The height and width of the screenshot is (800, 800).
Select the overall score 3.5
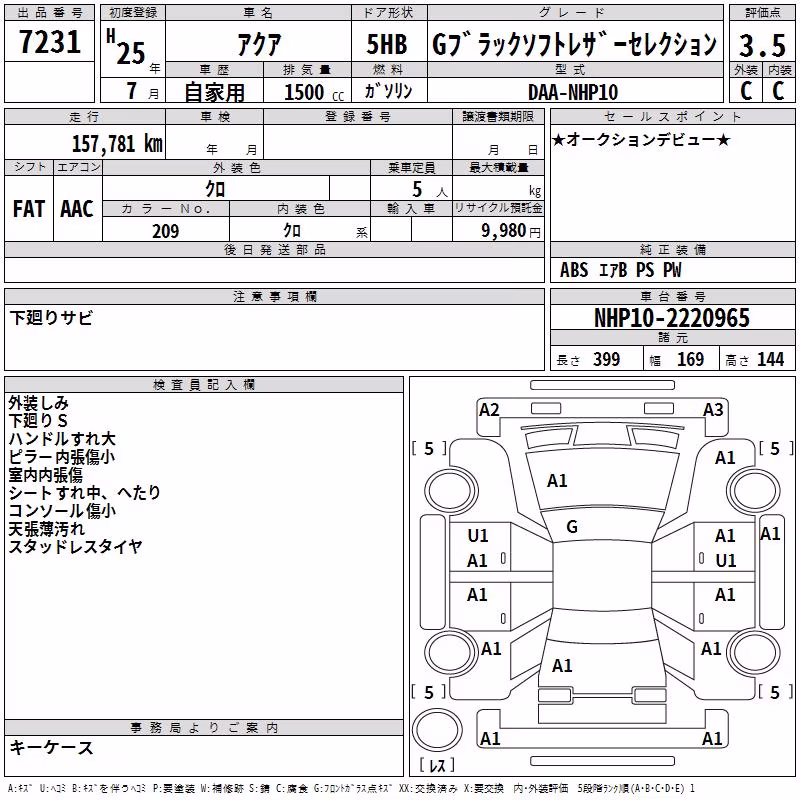762,46
